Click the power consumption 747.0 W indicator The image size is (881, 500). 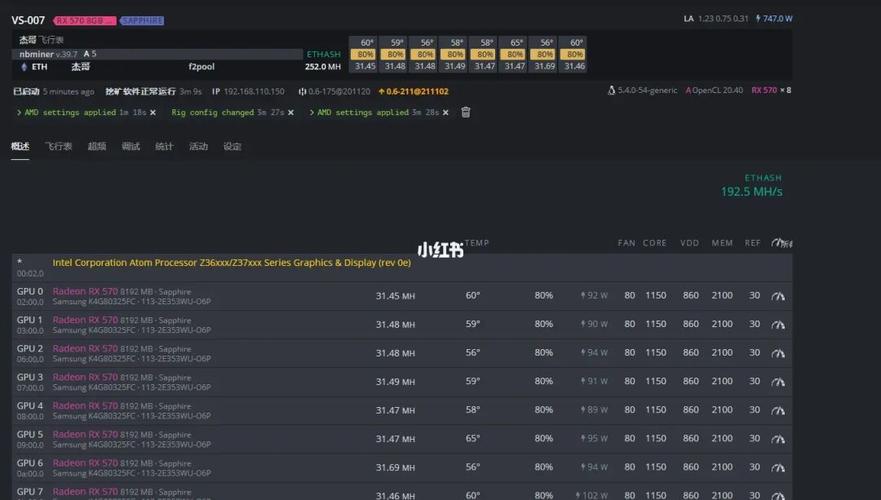(x=773, y=19)
